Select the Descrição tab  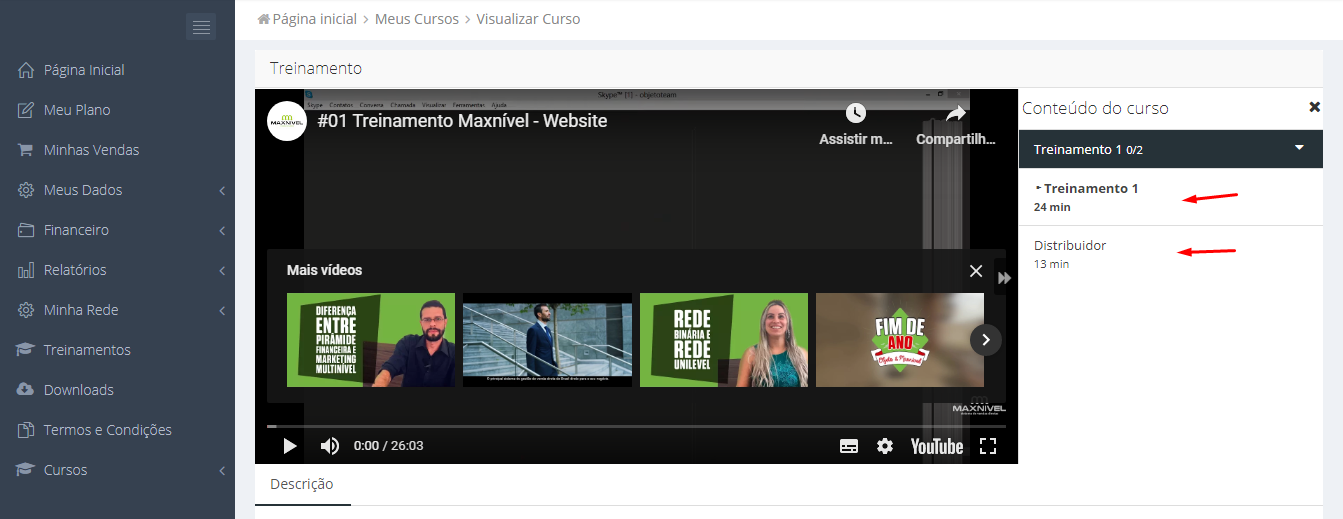(302, 484)
